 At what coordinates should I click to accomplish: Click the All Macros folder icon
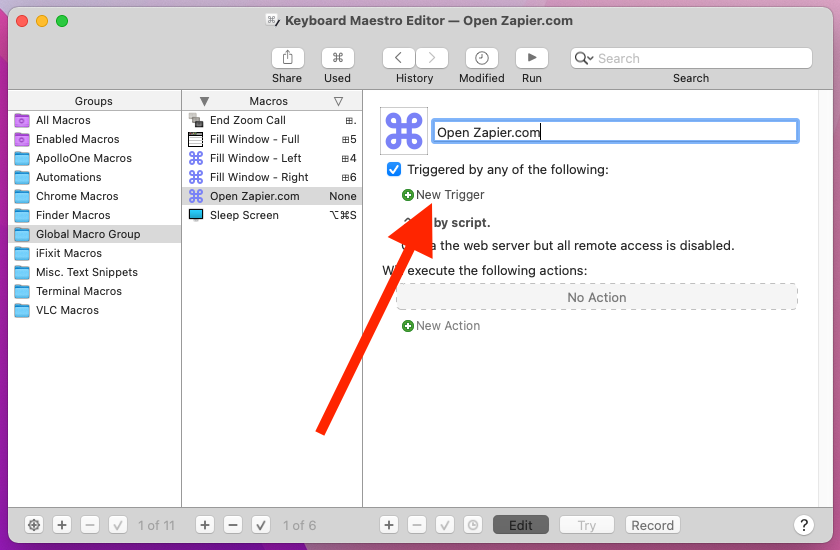(22, 120)
